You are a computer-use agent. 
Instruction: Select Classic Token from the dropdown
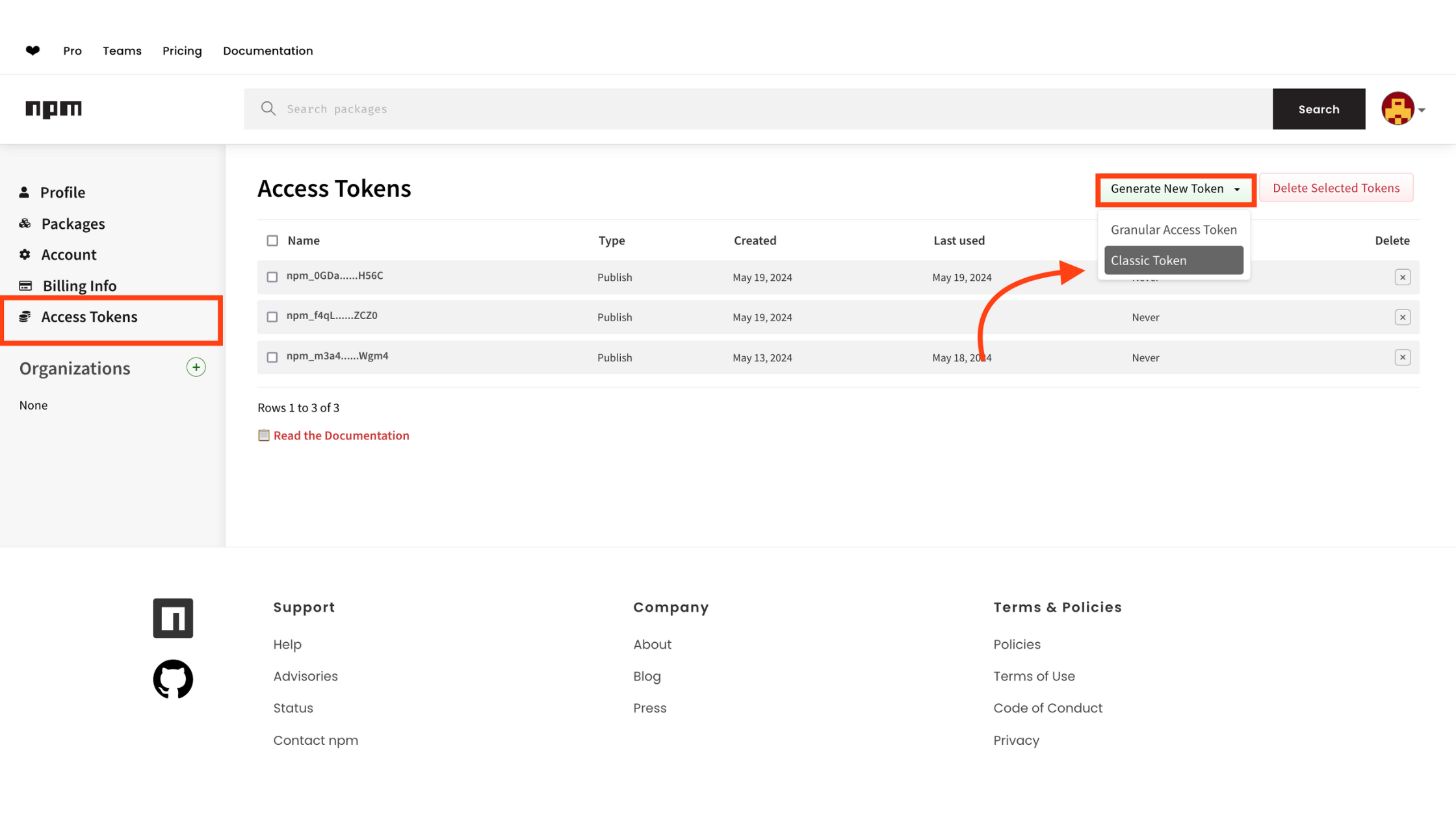tap(1173, 260)
